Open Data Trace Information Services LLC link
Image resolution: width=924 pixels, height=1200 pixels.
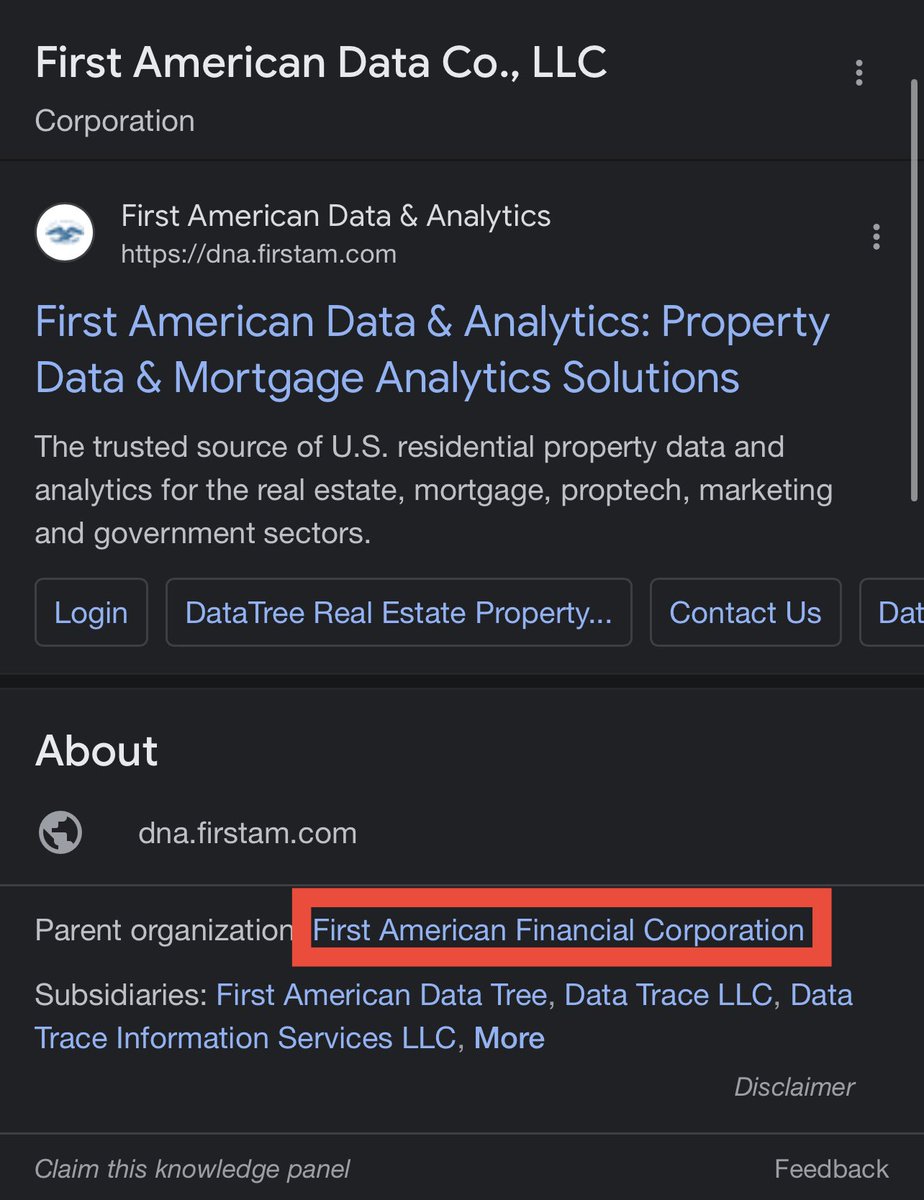pos(245,1037)
